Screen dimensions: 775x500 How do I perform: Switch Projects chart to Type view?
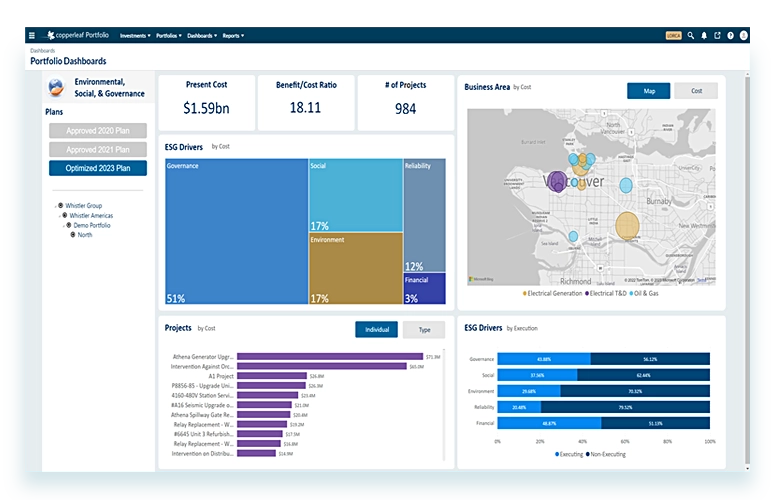(424, 329)
